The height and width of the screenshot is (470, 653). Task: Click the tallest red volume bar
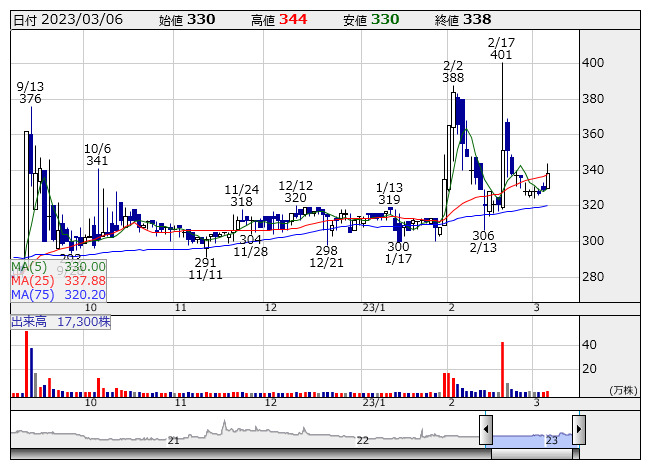pos(26,364)
